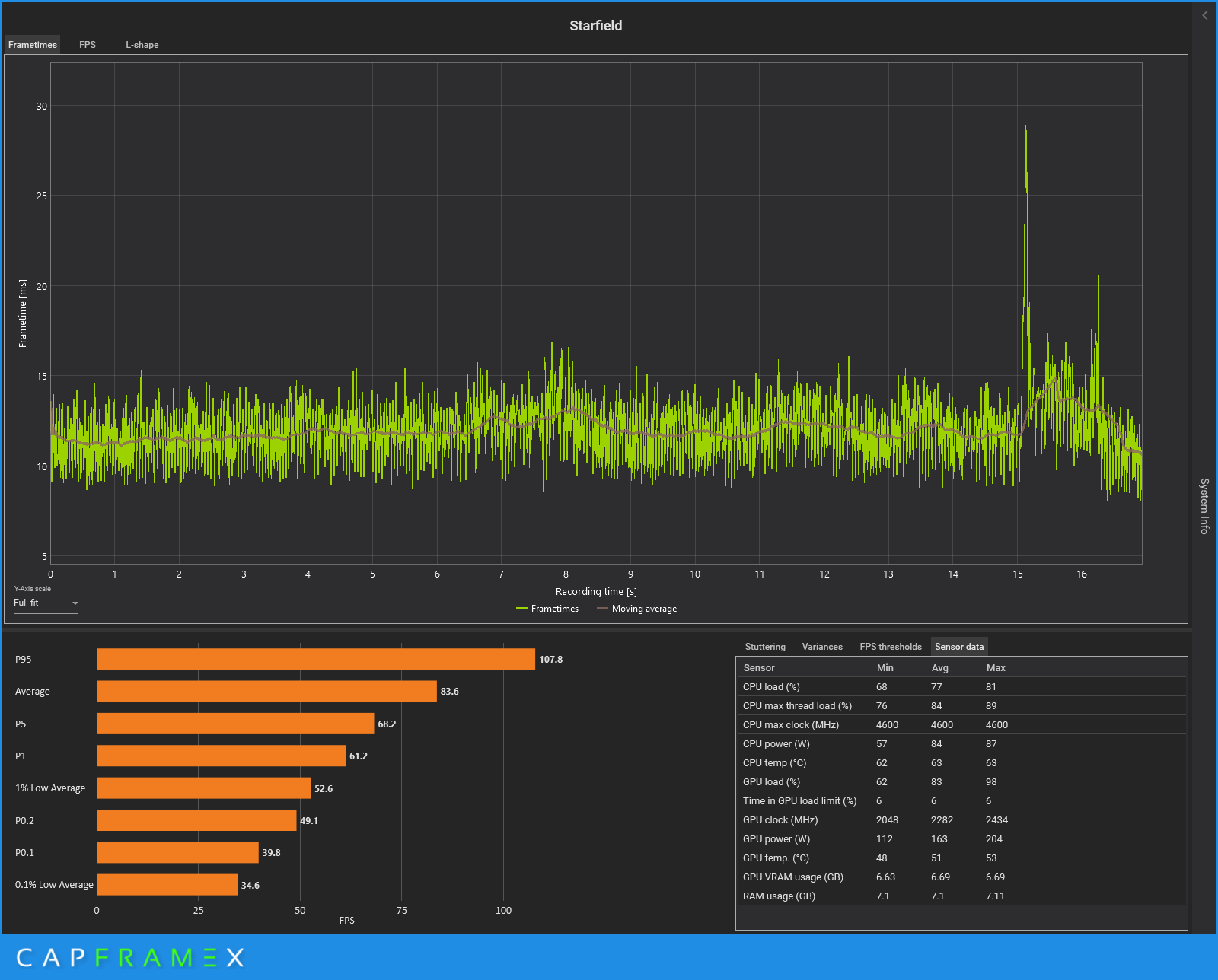
Task: Click GPU power max value 204
Action: coord(994,838)
